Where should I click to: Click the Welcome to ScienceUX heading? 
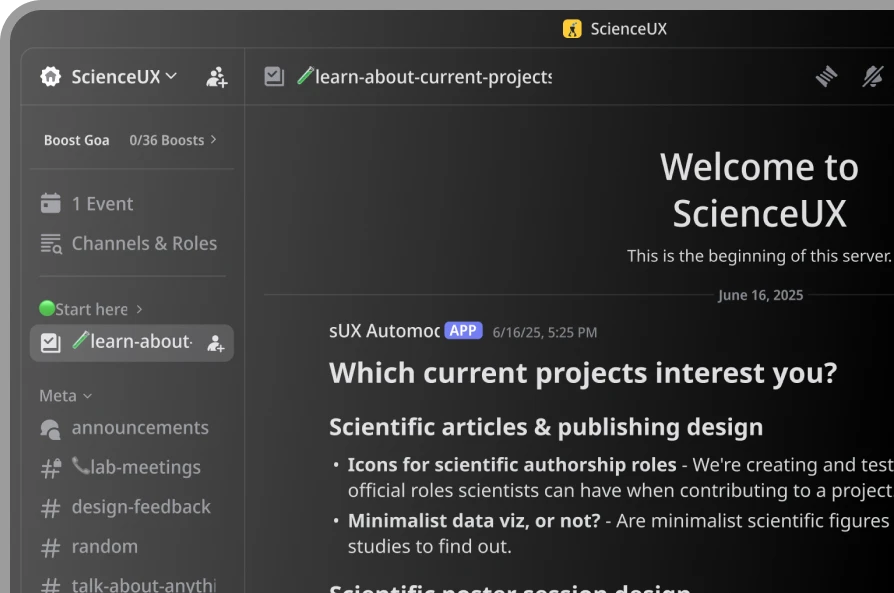(759, 190)
